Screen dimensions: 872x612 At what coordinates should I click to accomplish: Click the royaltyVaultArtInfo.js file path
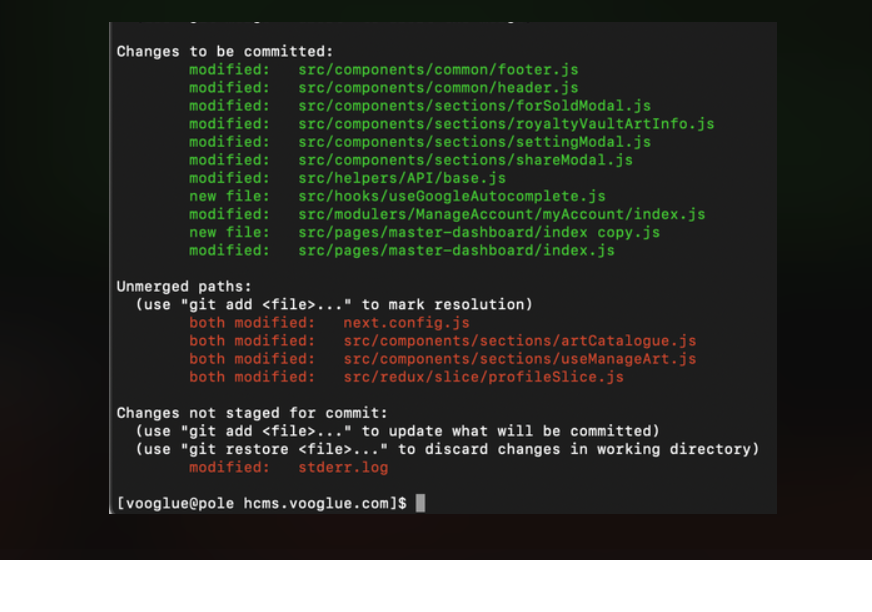(506, 124)
